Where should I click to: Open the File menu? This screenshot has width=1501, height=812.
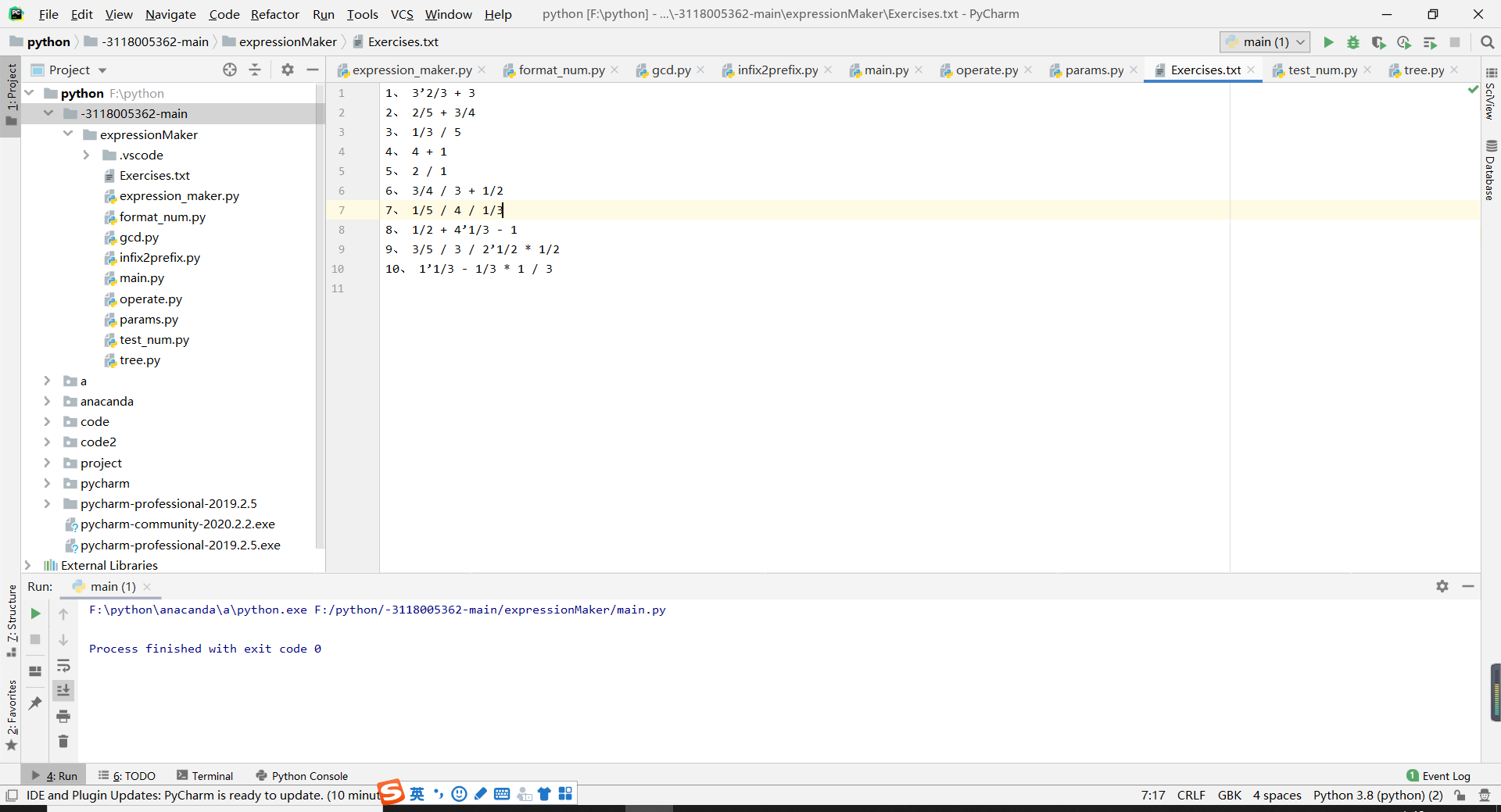48,14
